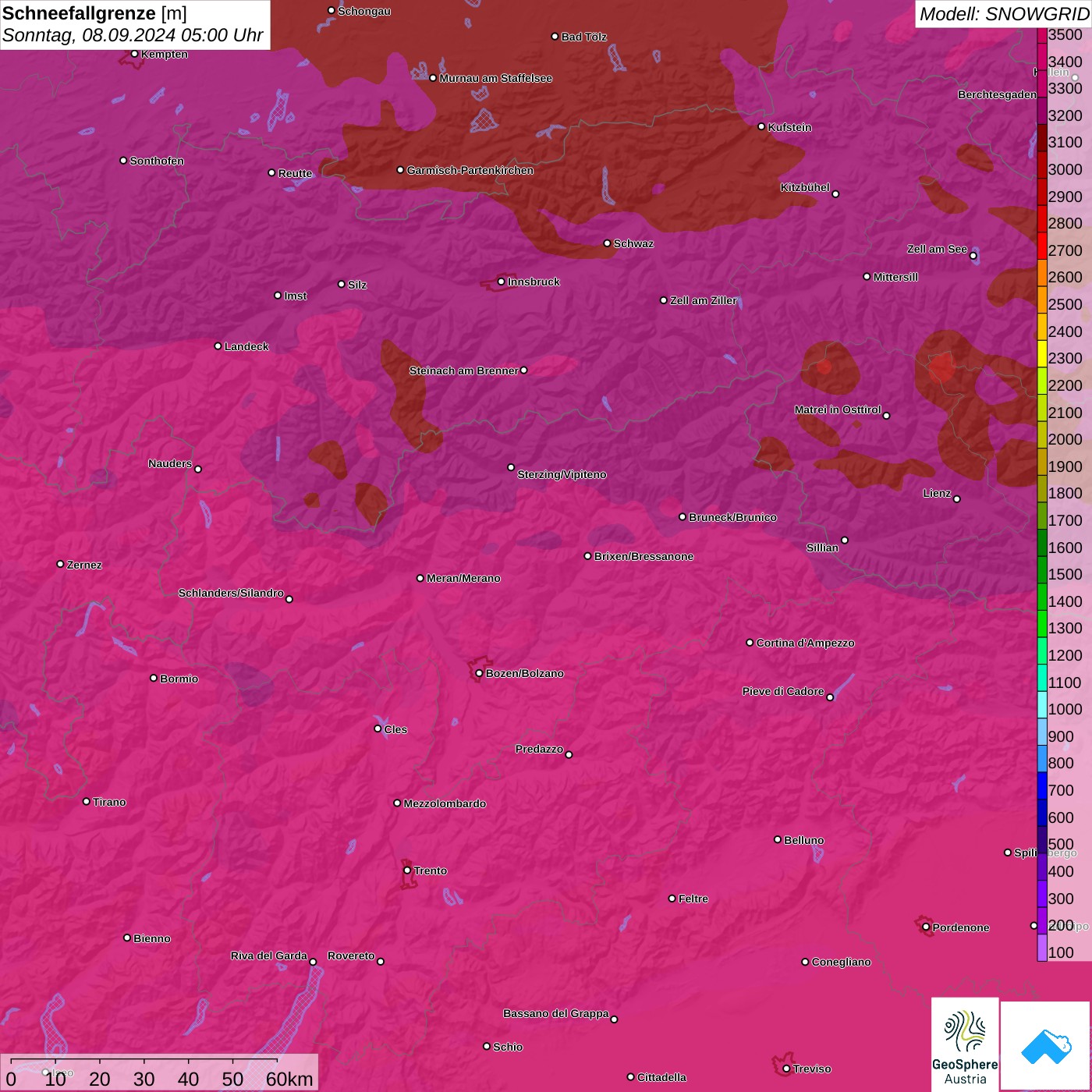The width and height of the screenshot is (1092, 1092).
Task: Click the Bruneck/Brunico label
Action: (x=732, y=517)
